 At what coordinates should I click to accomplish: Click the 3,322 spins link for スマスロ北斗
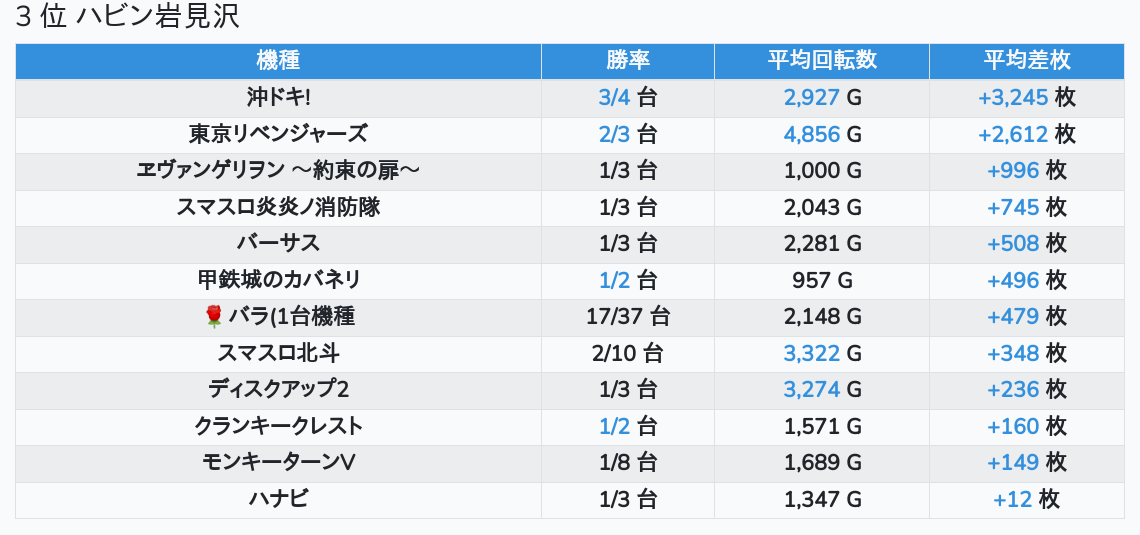(x=811, y=353)
